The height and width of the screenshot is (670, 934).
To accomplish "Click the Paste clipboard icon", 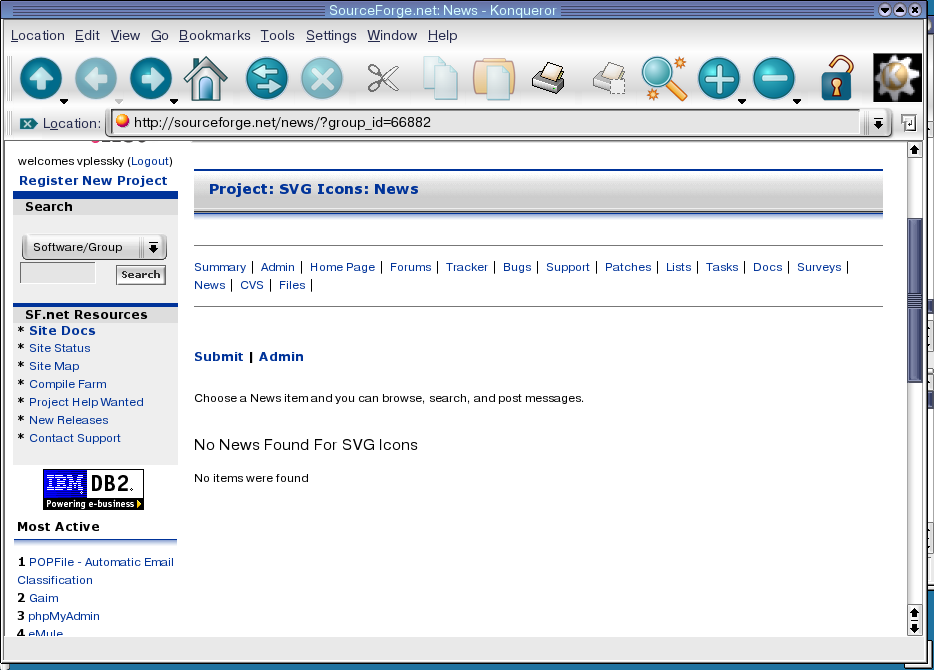I will pos(493,78).
